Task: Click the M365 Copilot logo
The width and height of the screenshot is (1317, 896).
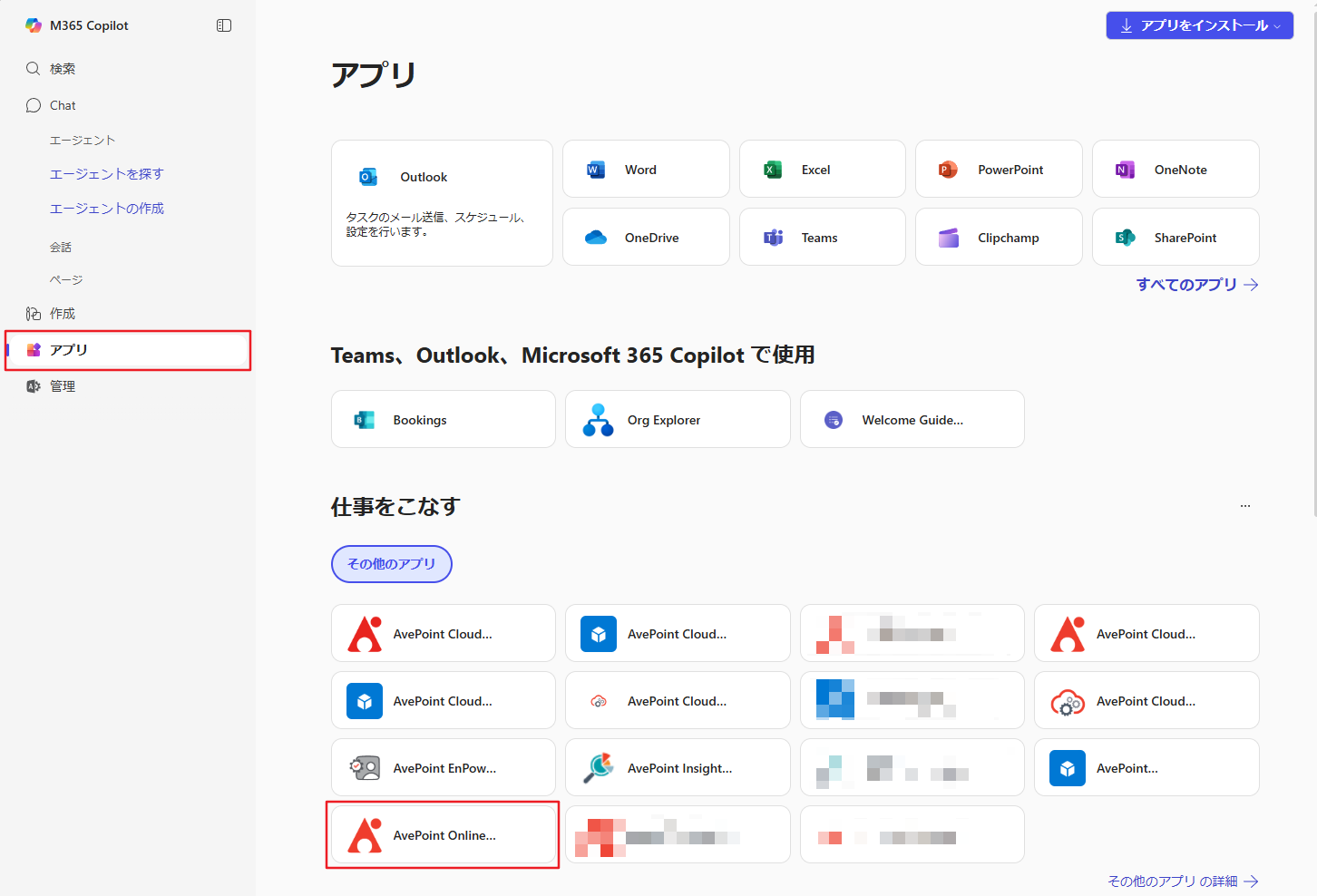Action: [x=34, y=25]
